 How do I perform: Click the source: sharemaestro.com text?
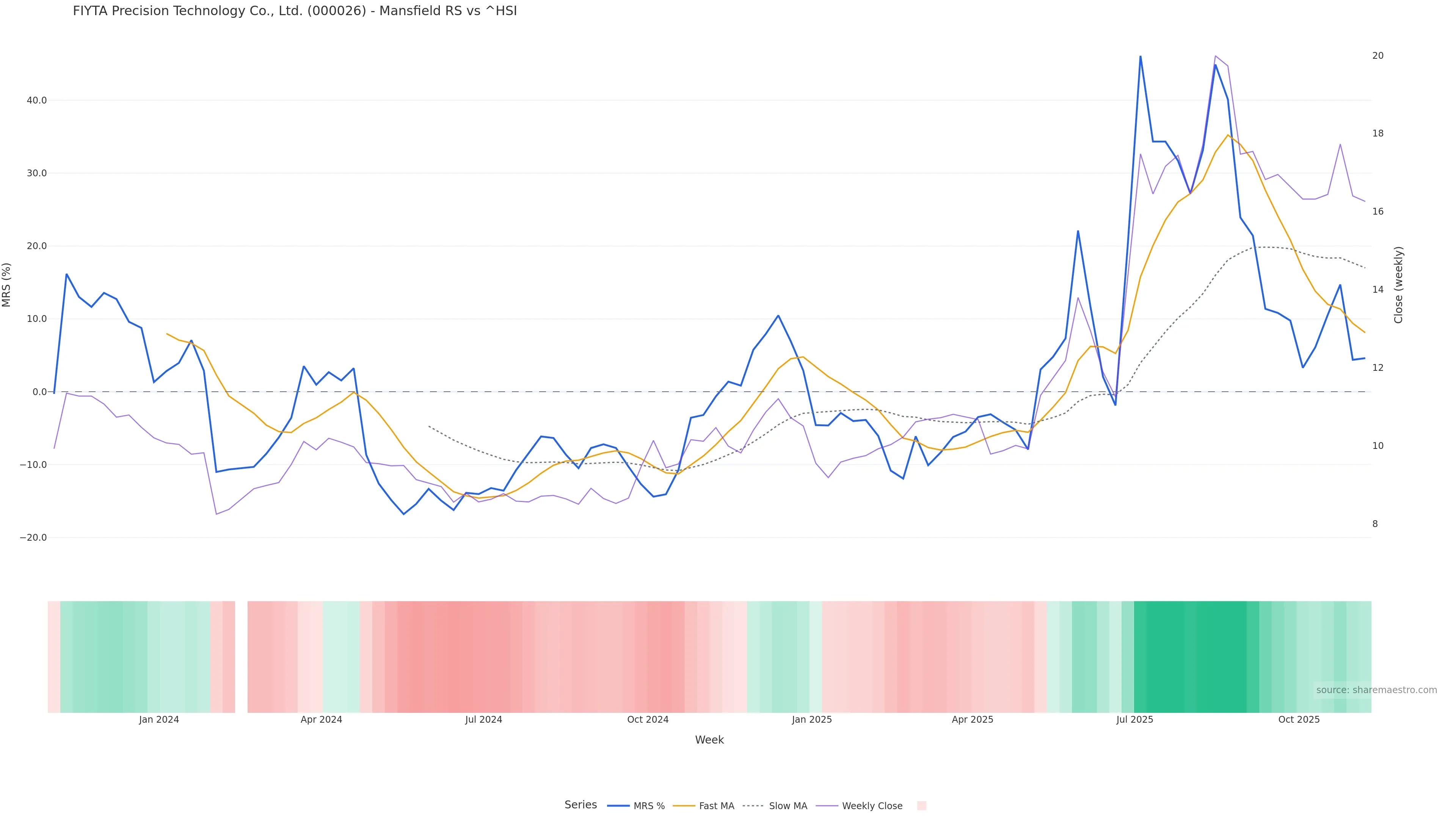click(1376, 690)
